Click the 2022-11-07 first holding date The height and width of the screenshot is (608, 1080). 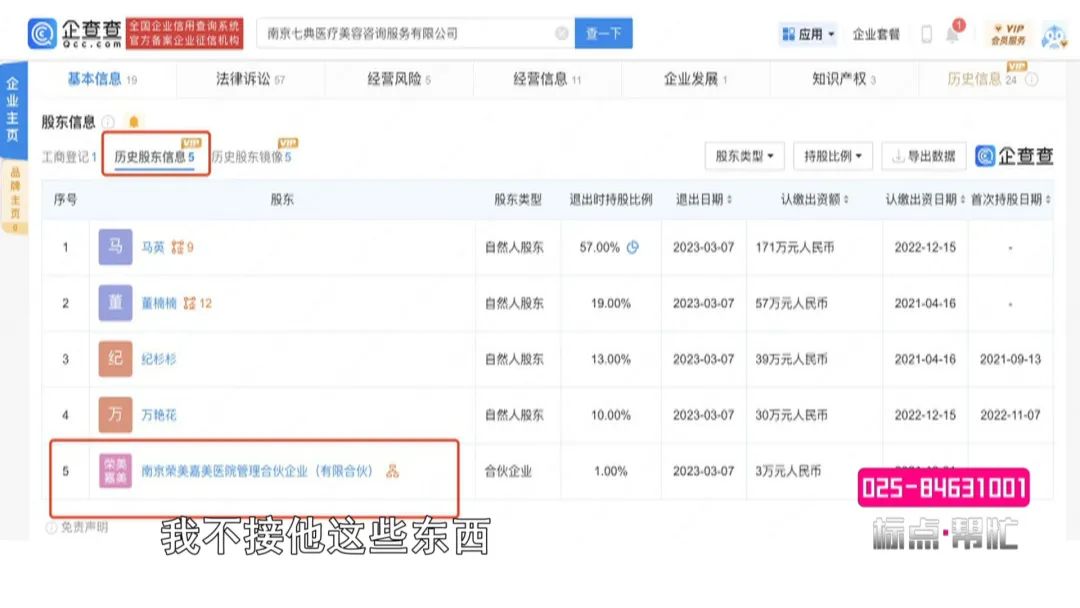(x=1010, y=415)
